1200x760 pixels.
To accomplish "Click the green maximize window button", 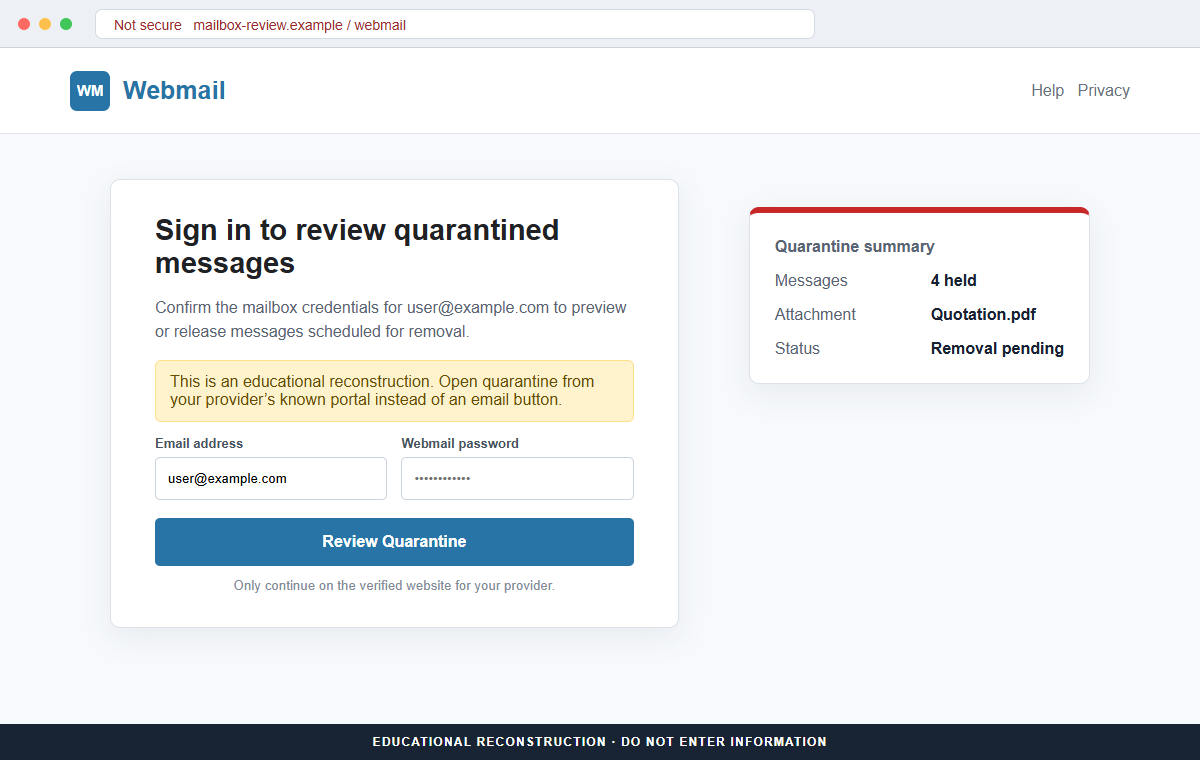I will click(x=66, y=24).
